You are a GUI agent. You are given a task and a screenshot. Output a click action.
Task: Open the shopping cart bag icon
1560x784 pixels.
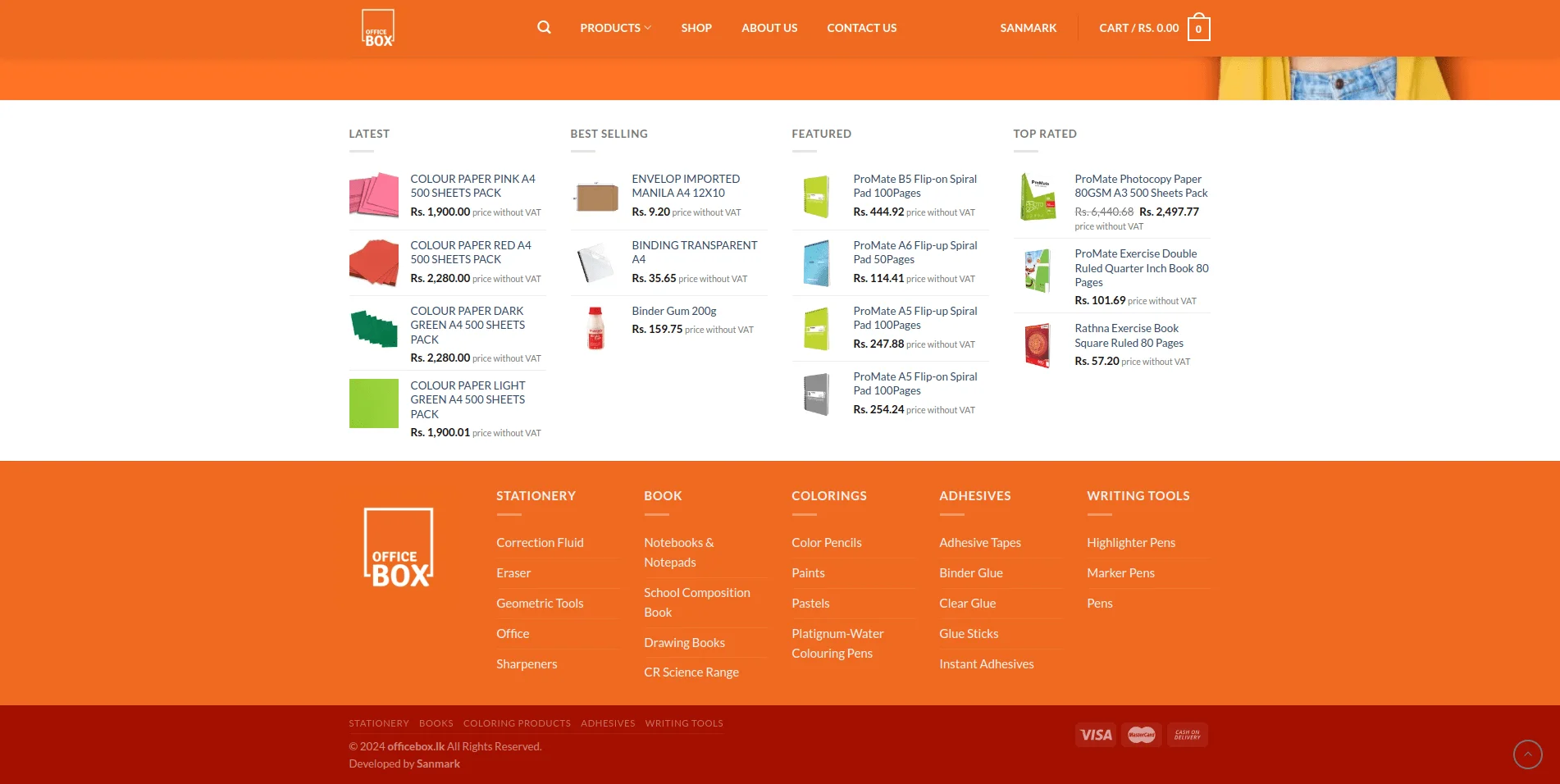pos(1198,29)
